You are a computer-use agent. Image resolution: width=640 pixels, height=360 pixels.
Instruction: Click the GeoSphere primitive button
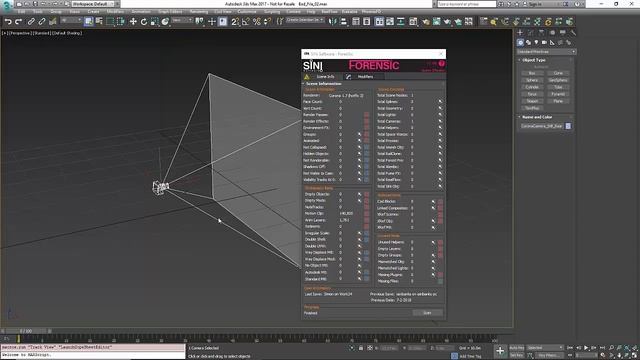pyautogui.click(x=558, y=80)
